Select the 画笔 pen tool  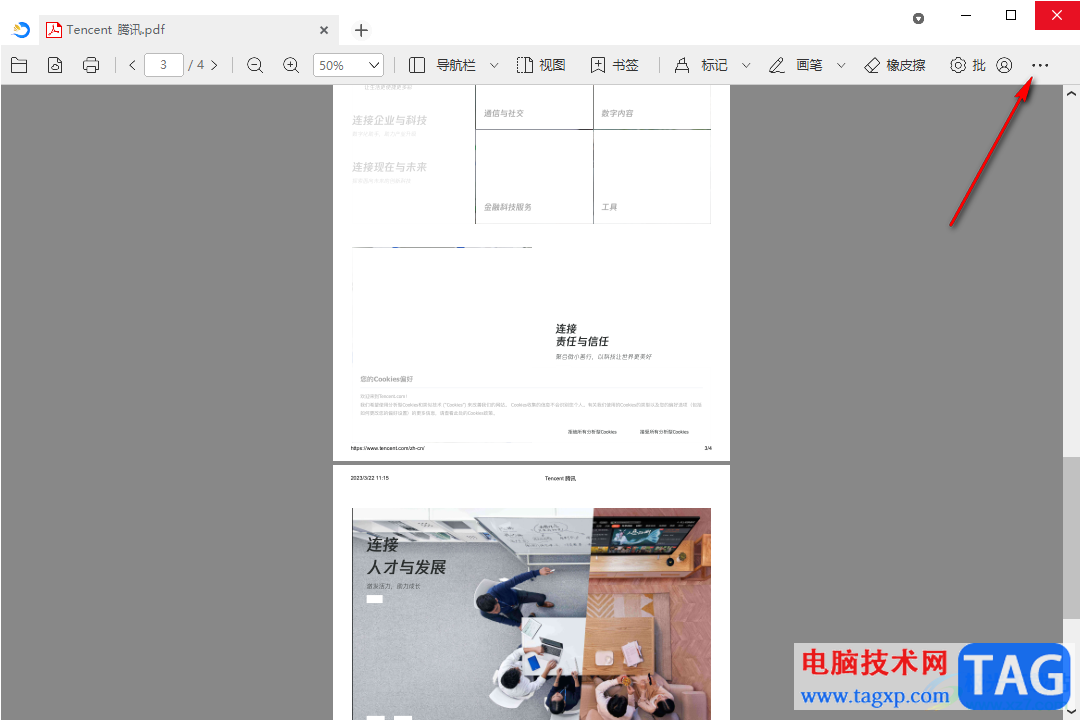[x=796, y=65]
